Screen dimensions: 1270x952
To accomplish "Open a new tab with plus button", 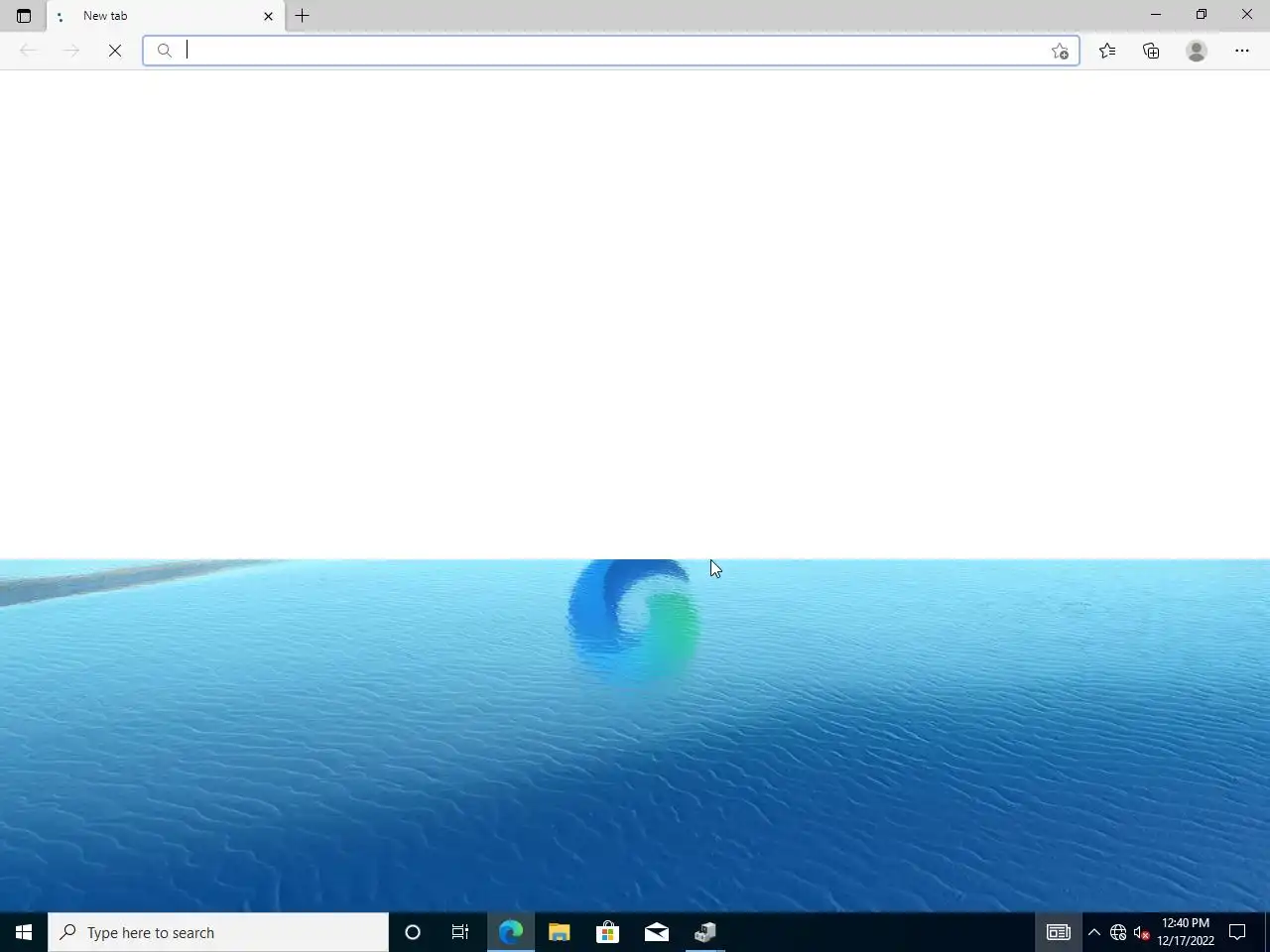I will point(303,16).
